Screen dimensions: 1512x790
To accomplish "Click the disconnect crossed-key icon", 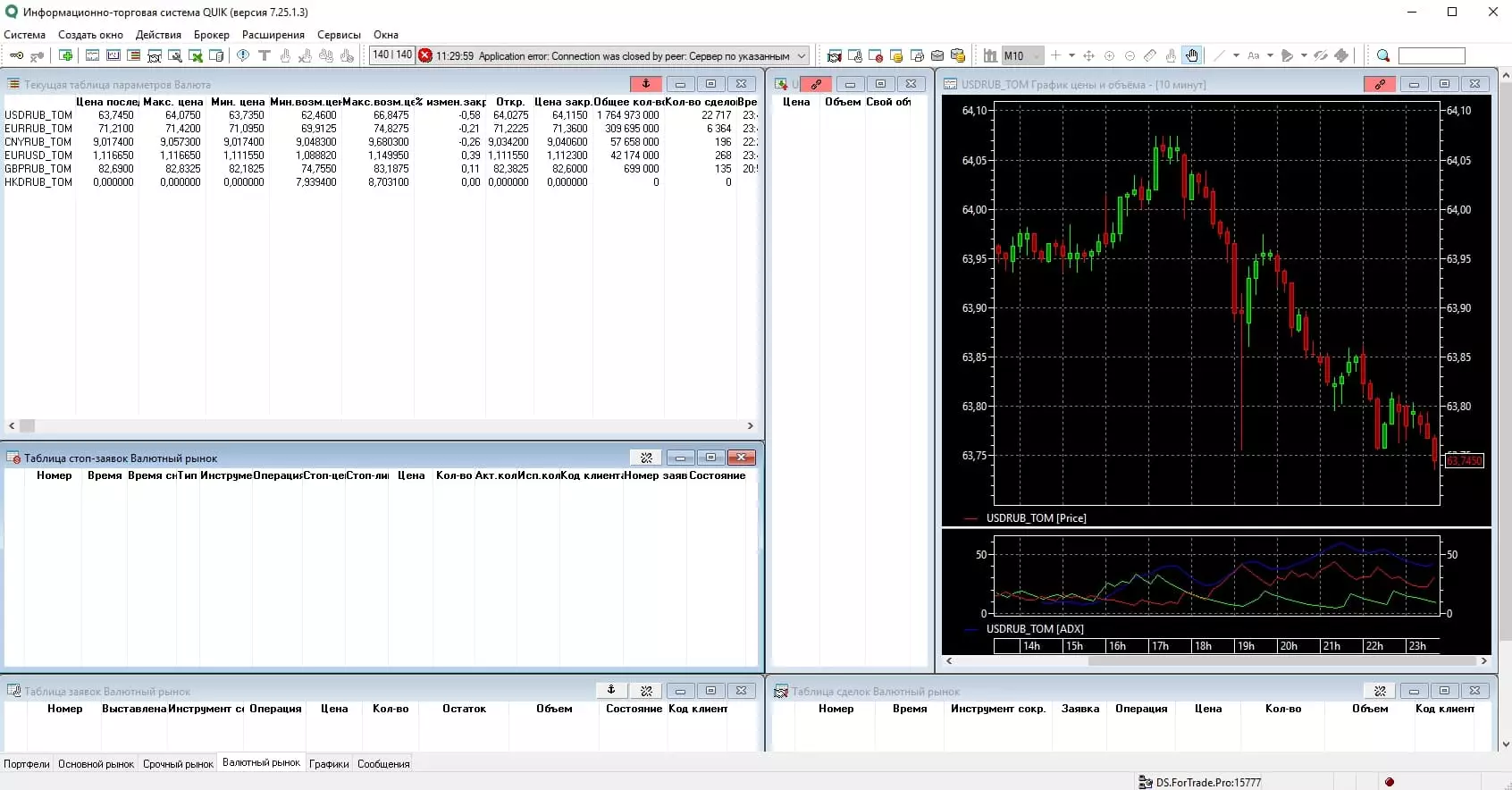I will [37, 55].
